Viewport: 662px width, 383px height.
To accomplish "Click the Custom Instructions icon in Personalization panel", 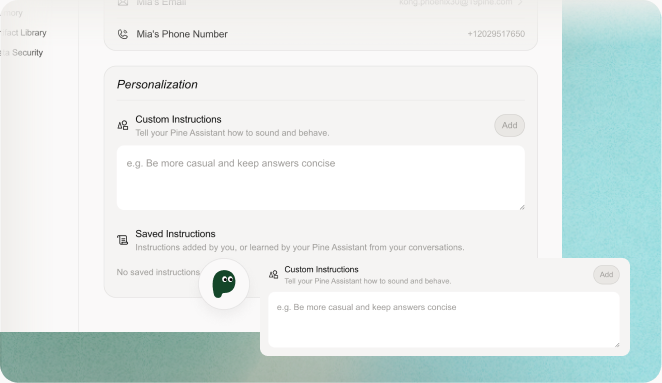I will [x=122, y=125].
